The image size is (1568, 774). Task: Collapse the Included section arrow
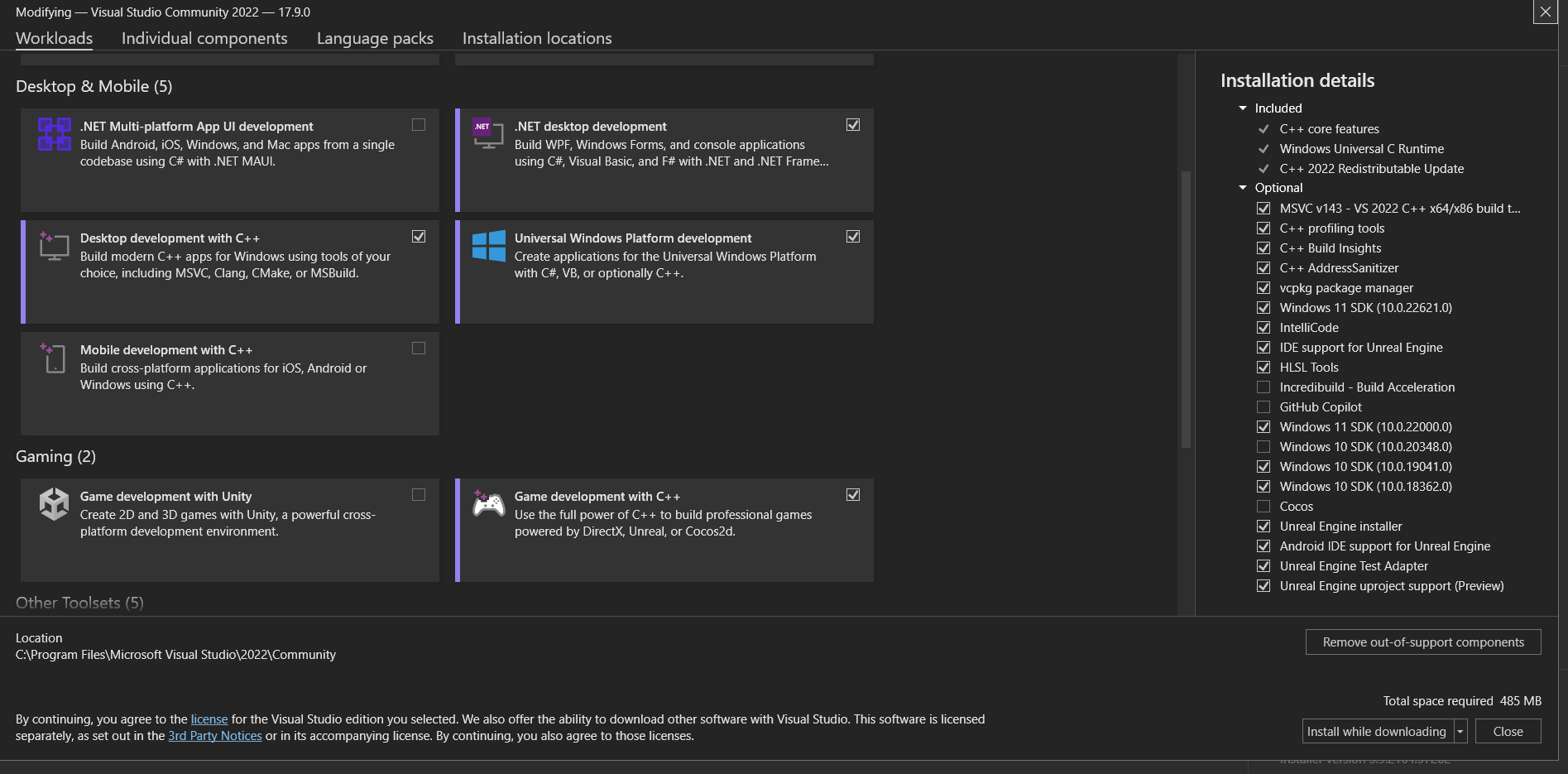(x=1242, y=108)
